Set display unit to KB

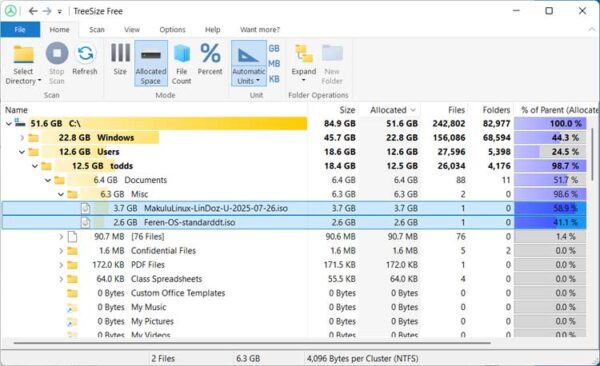tap(274, 79)
